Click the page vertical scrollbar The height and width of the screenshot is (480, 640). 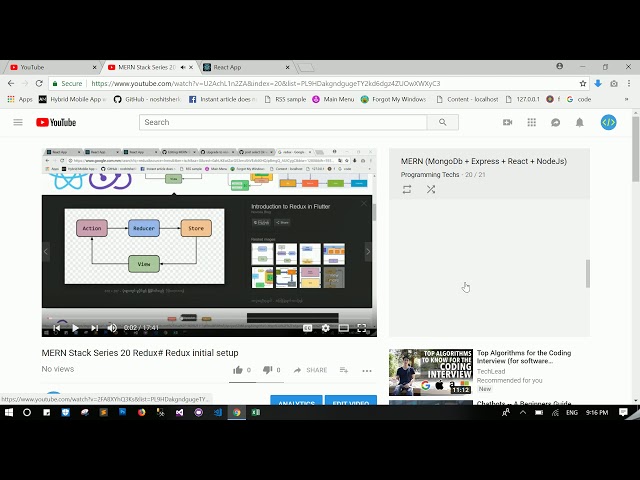coord(636,149)
